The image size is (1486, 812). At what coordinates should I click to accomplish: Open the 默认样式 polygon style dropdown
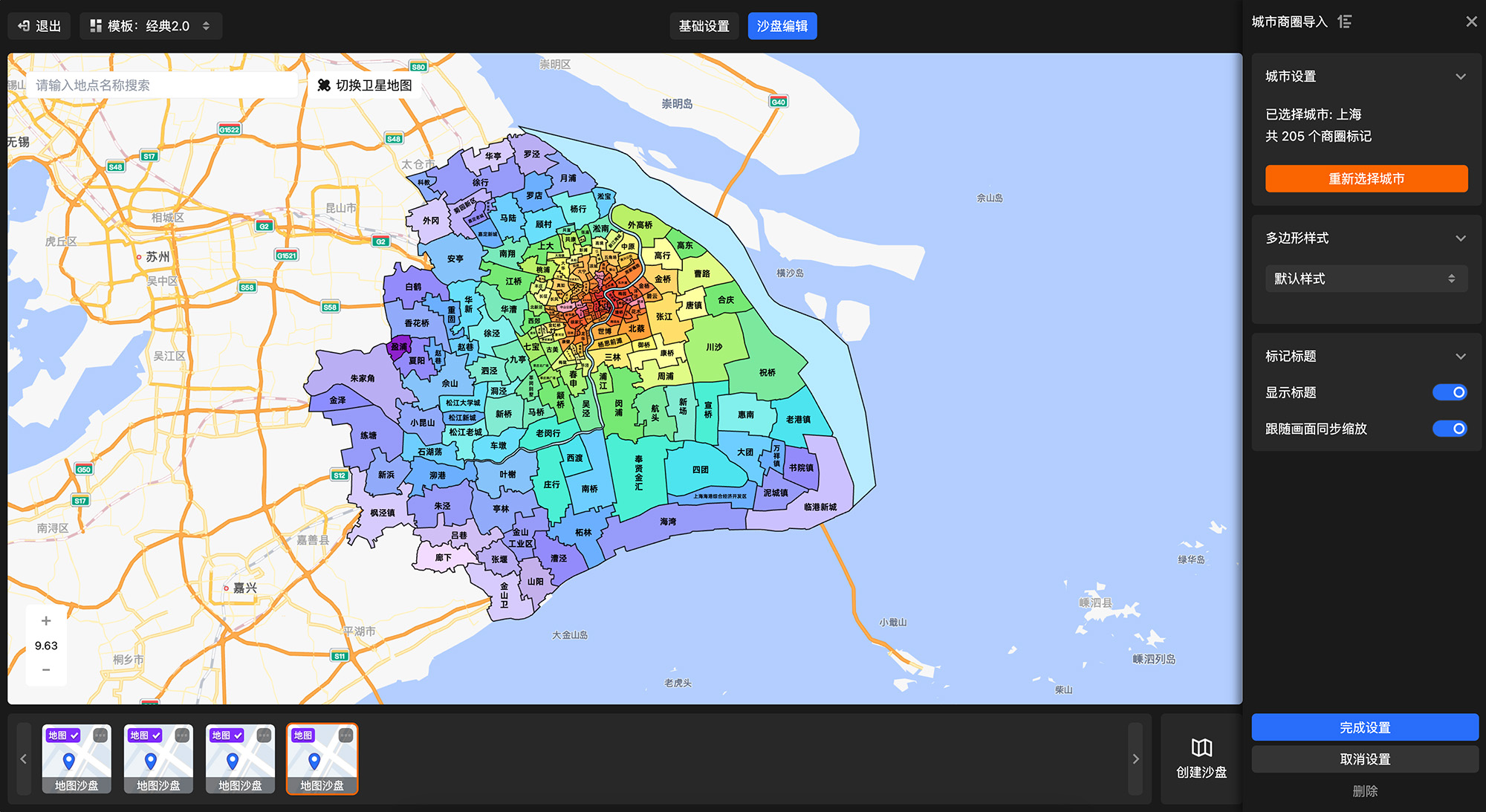pyautogui.click(x=1366, y=279)
